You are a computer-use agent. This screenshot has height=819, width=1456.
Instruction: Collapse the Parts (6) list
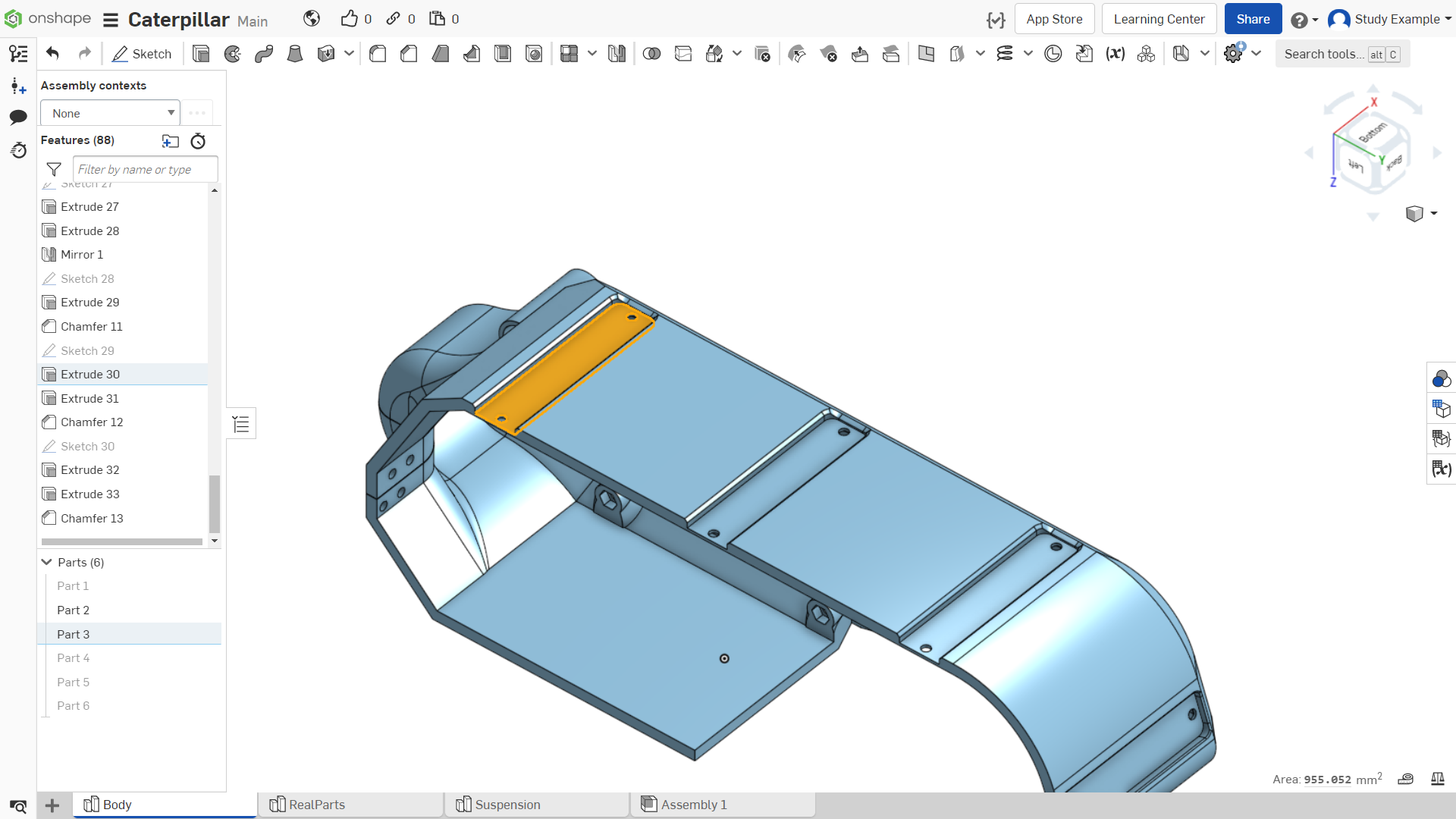point(47,562)
